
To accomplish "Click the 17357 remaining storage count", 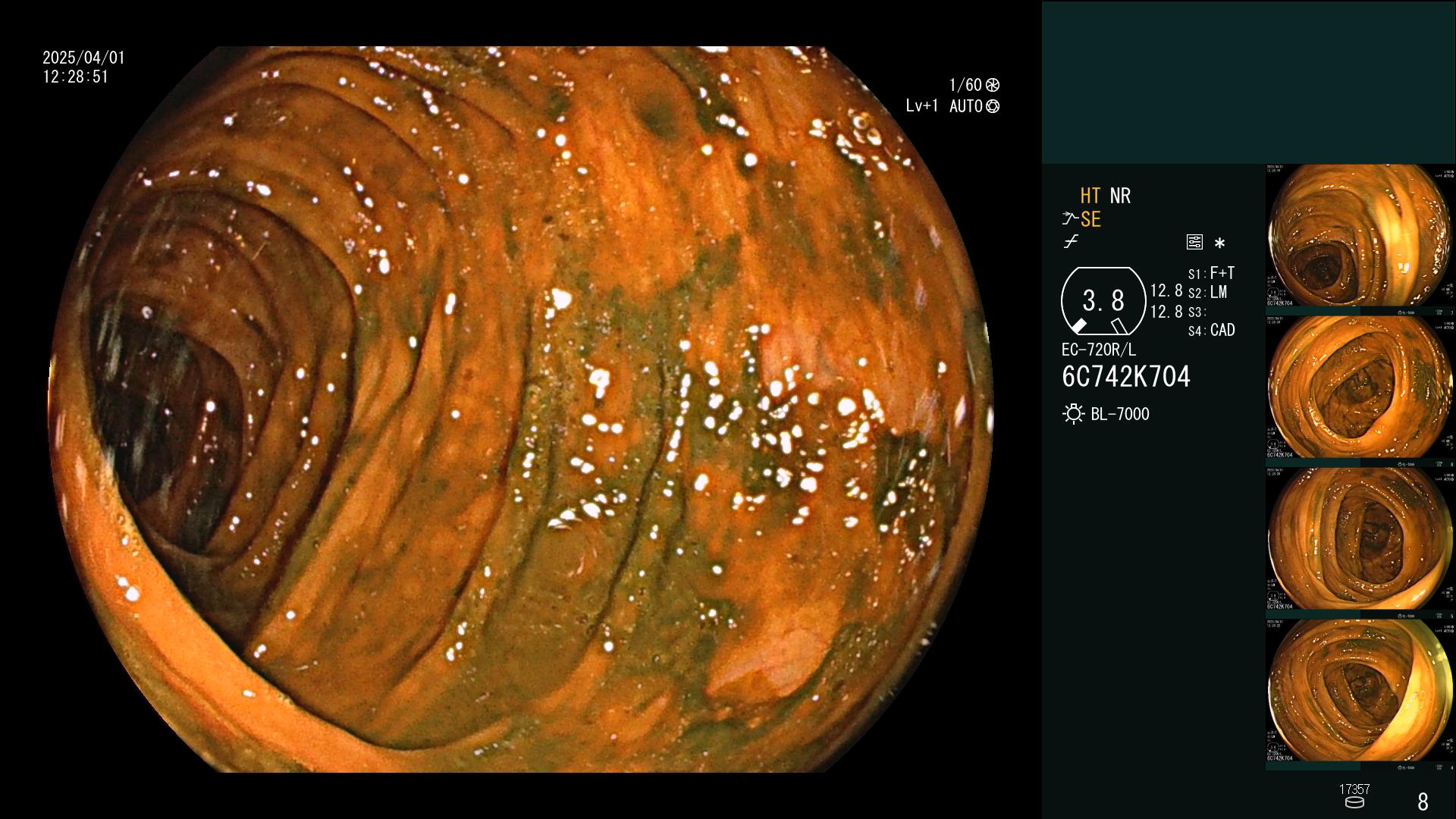I will (1354, 789).
